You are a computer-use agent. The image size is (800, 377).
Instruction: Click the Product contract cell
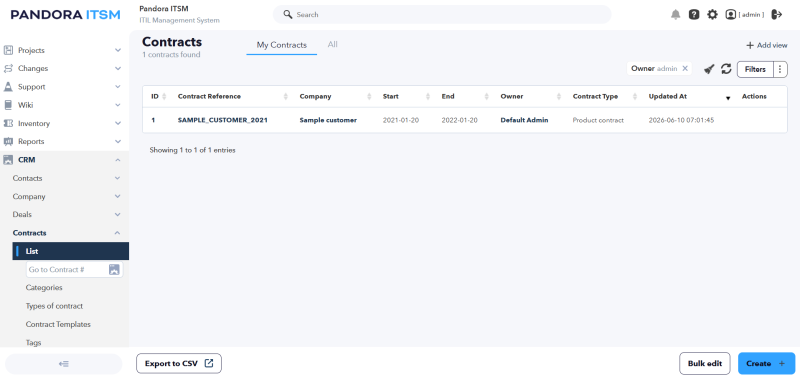pyautogui.click(x=598, y=120)
